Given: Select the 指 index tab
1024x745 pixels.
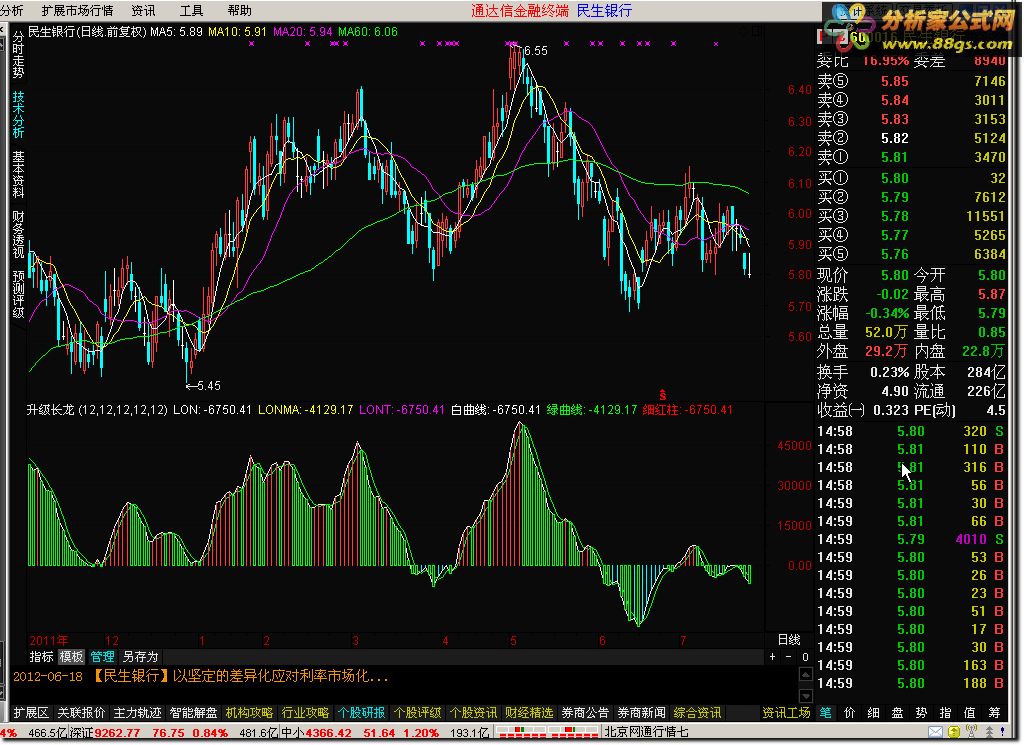Looking at the screenshot, I should [x=946, y=712].
